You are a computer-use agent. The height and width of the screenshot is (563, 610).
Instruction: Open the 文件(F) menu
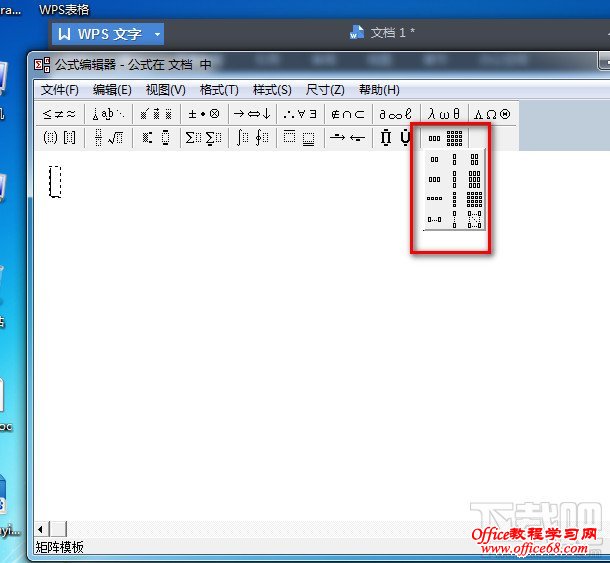click(x=59, y=90)
